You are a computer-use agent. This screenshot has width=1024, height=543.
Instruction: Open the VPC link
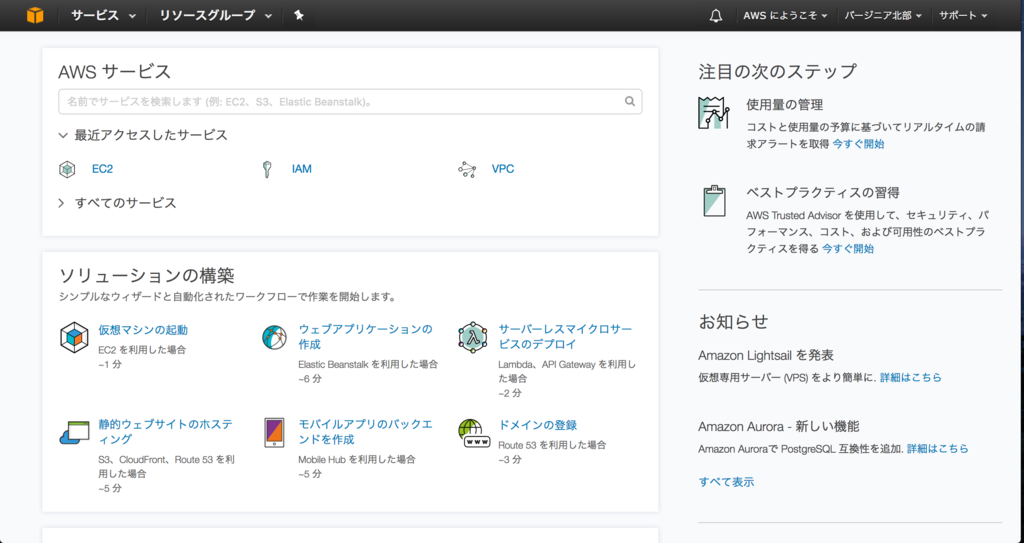pyautogui.click(x=503, y=169)
